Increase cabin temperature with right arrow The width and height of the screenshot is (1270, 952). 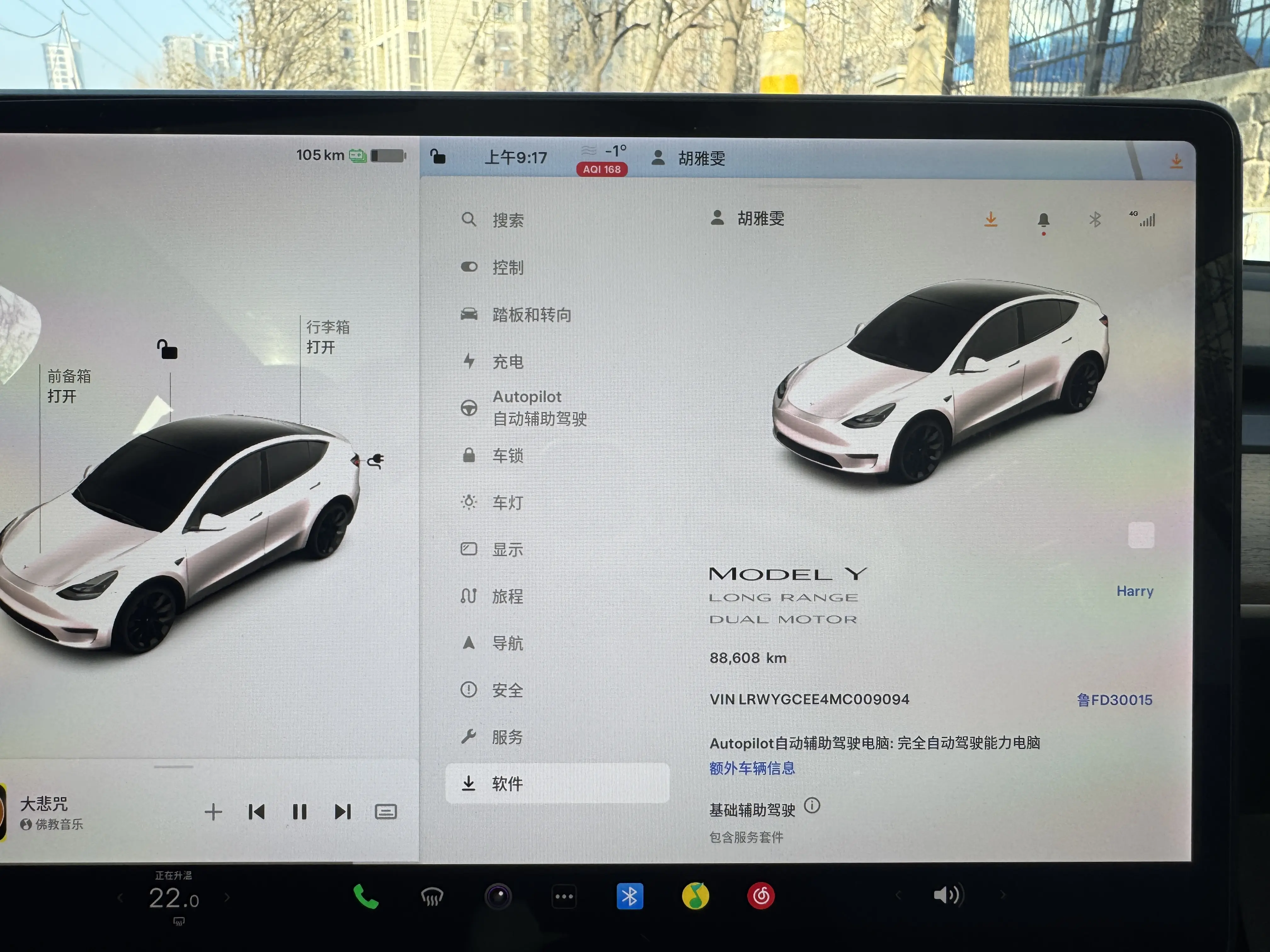pos(227,897)
